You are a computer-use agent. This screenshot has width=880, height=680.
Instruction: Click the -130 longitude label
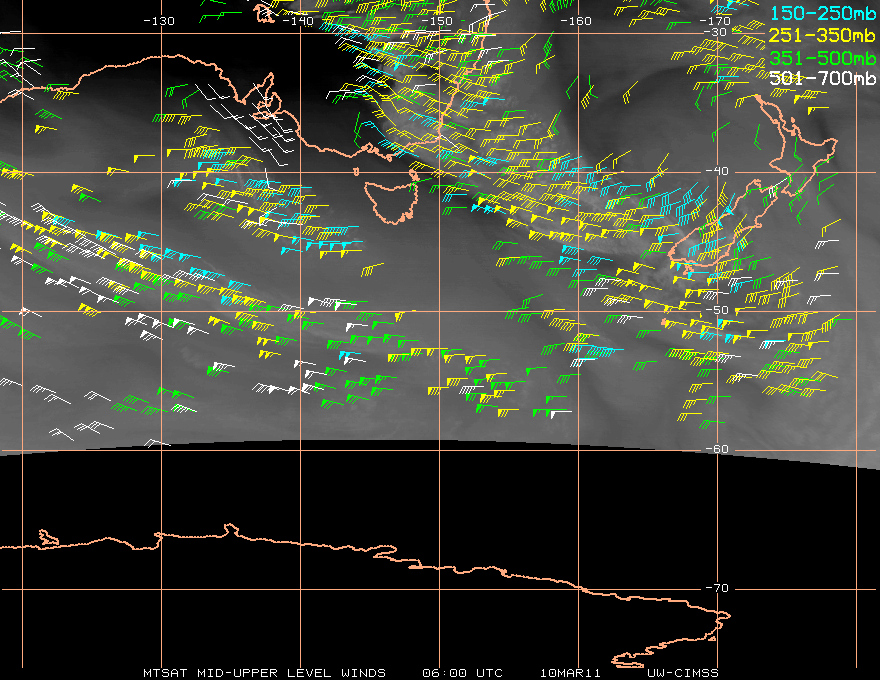[x=159, y=20]
